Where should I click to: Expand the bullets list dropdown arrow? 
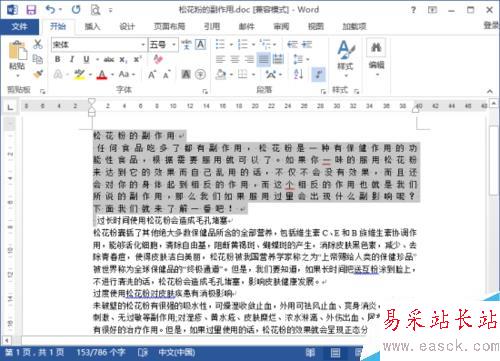231,44
